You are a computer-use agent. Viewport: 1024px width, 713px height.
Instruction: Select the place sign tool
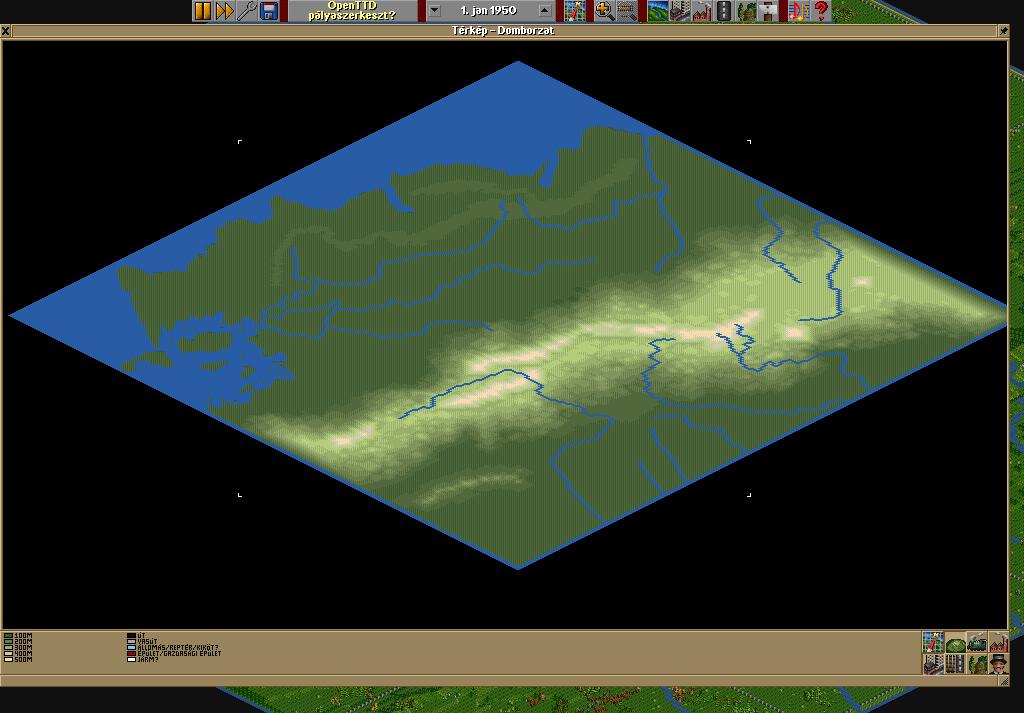pos(768,10)
